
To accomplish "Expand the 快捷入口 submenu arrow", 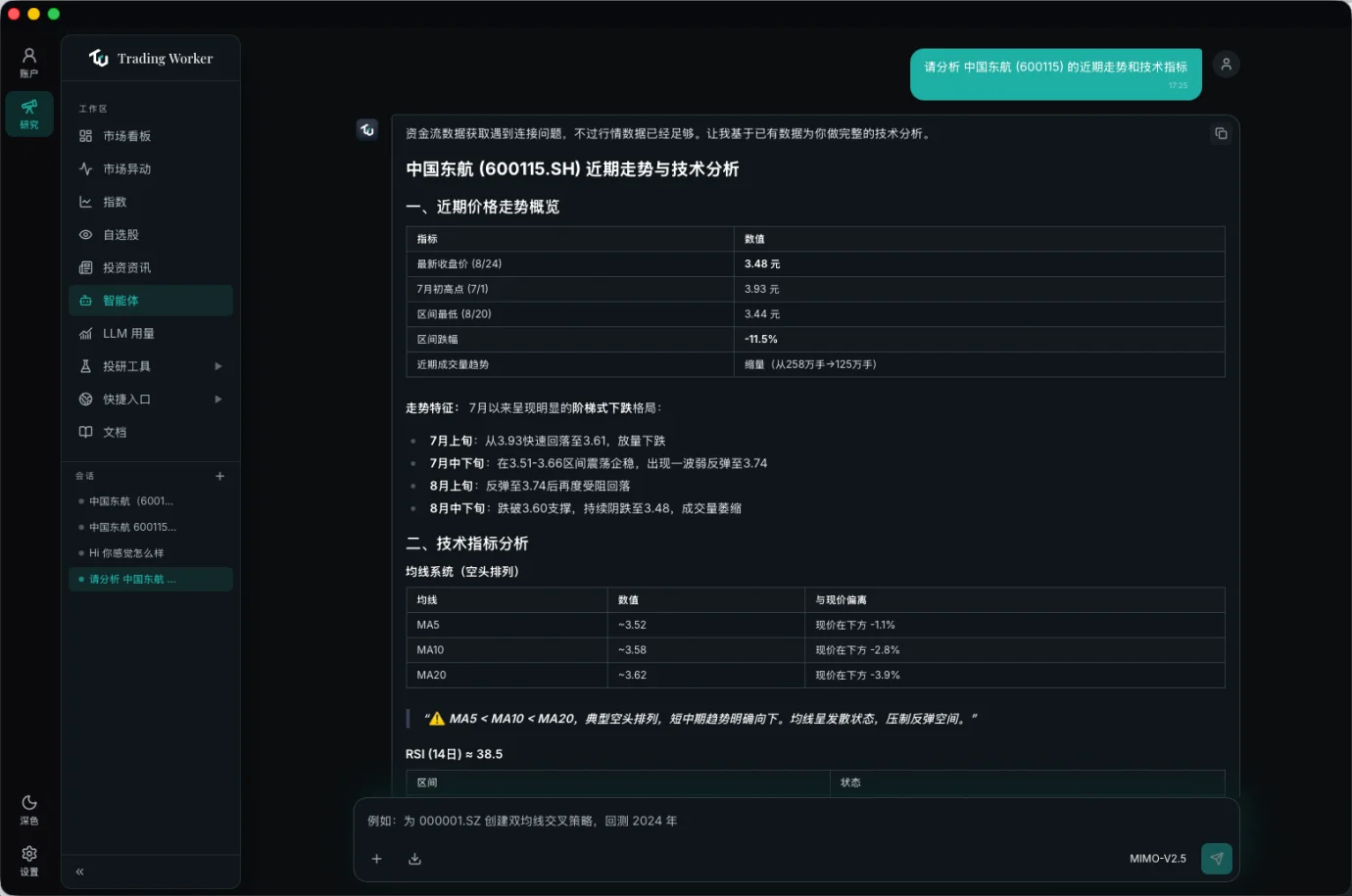I will point(218,400).
